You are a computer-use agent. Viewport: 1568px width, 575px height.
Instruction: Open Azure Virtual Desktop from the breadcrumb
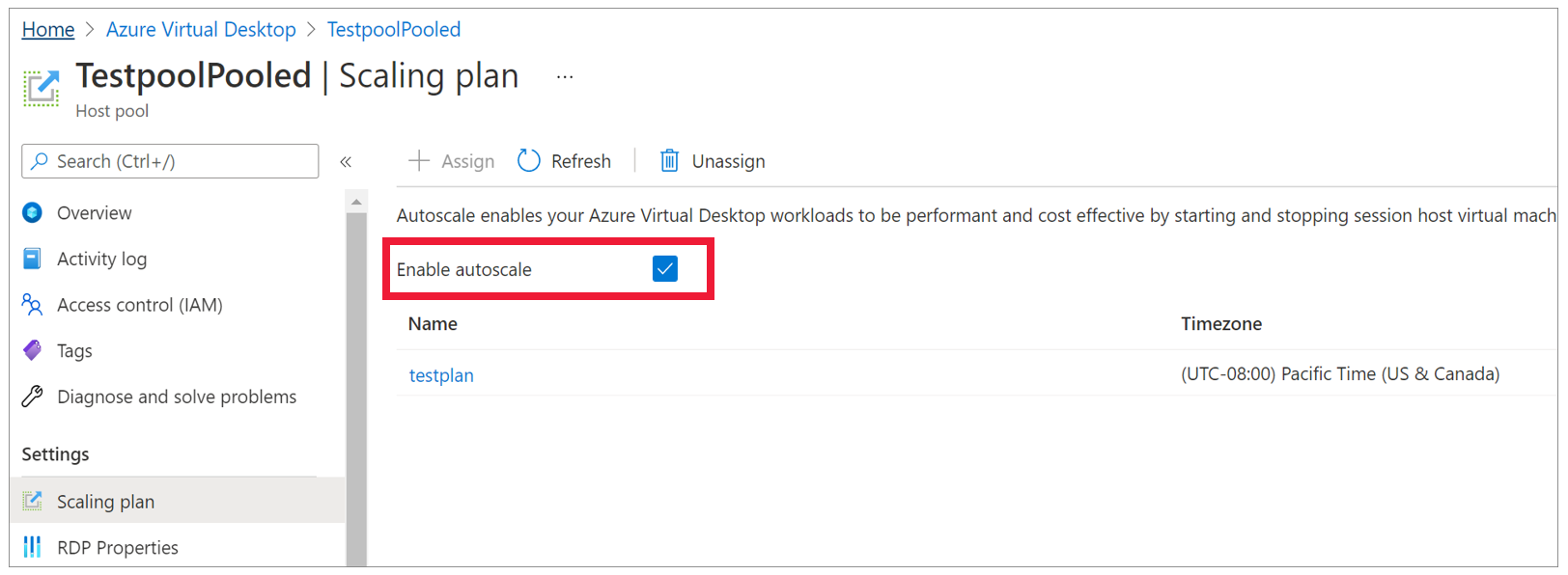point(201,29)
